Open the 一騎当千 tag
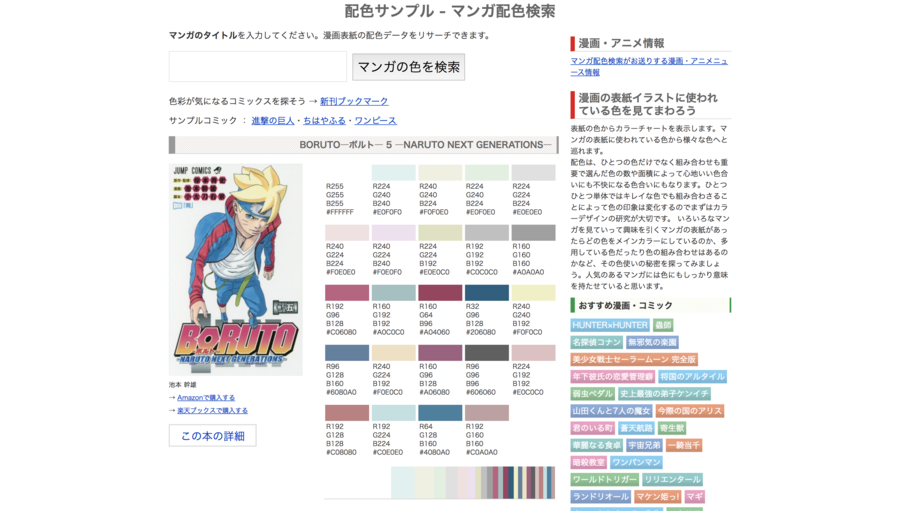Viewport: 900px width, 511px height. (684, 446)
